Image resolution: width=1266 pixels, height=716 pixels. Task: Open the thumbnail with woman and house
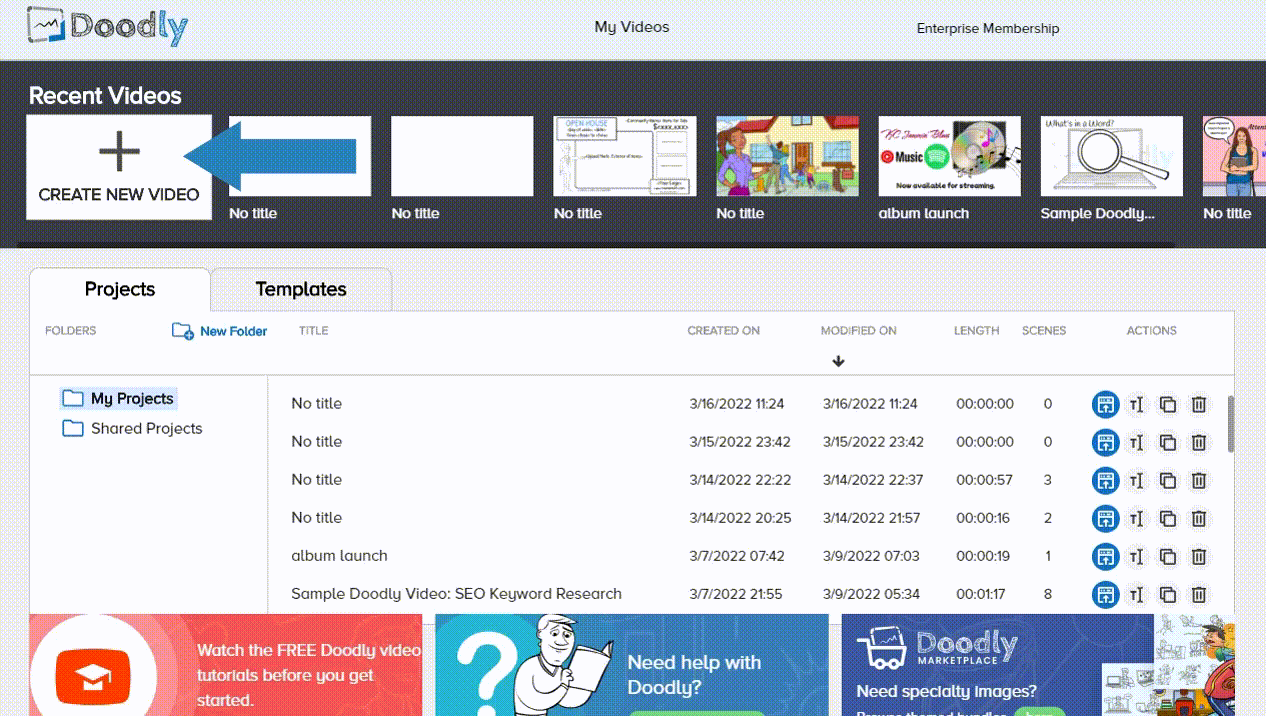click(787, 156)
